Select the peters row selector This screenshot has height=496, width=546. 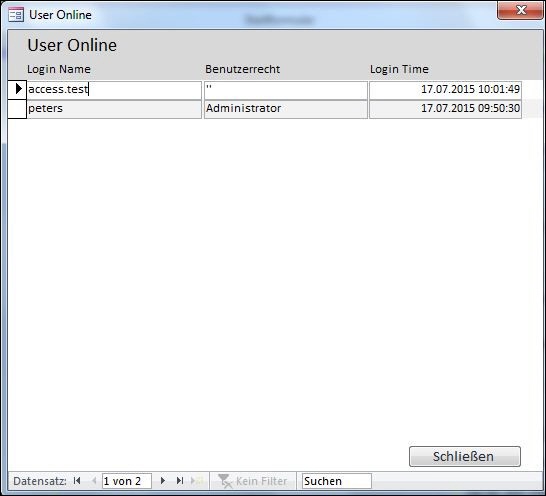(17, 109)
